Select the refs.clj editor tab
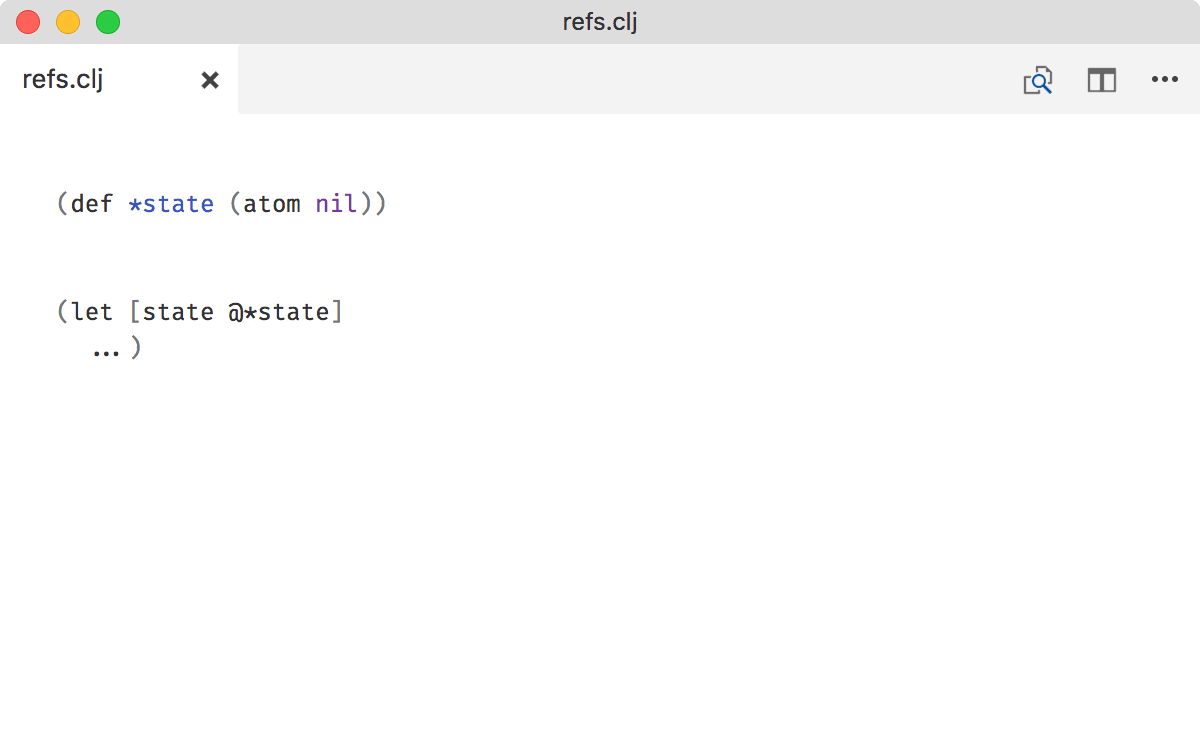 coord(63,80)
